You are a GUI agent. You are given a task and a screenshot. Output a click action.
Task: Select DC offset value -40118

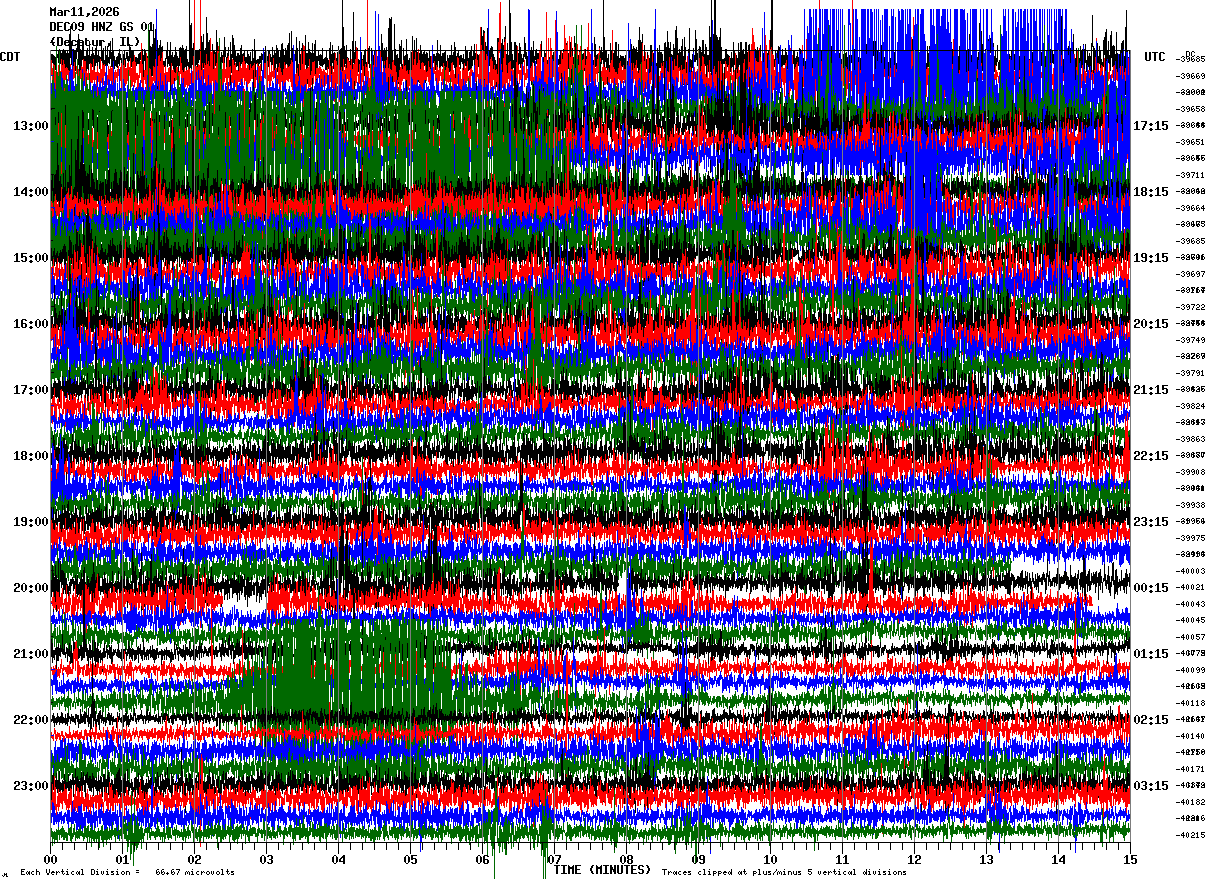[1191, 703]
